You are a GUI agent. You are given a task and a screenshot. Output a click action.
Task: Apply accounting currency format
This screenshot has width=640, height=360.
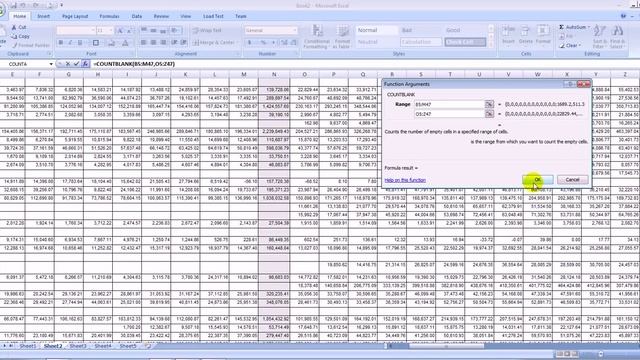249,42
